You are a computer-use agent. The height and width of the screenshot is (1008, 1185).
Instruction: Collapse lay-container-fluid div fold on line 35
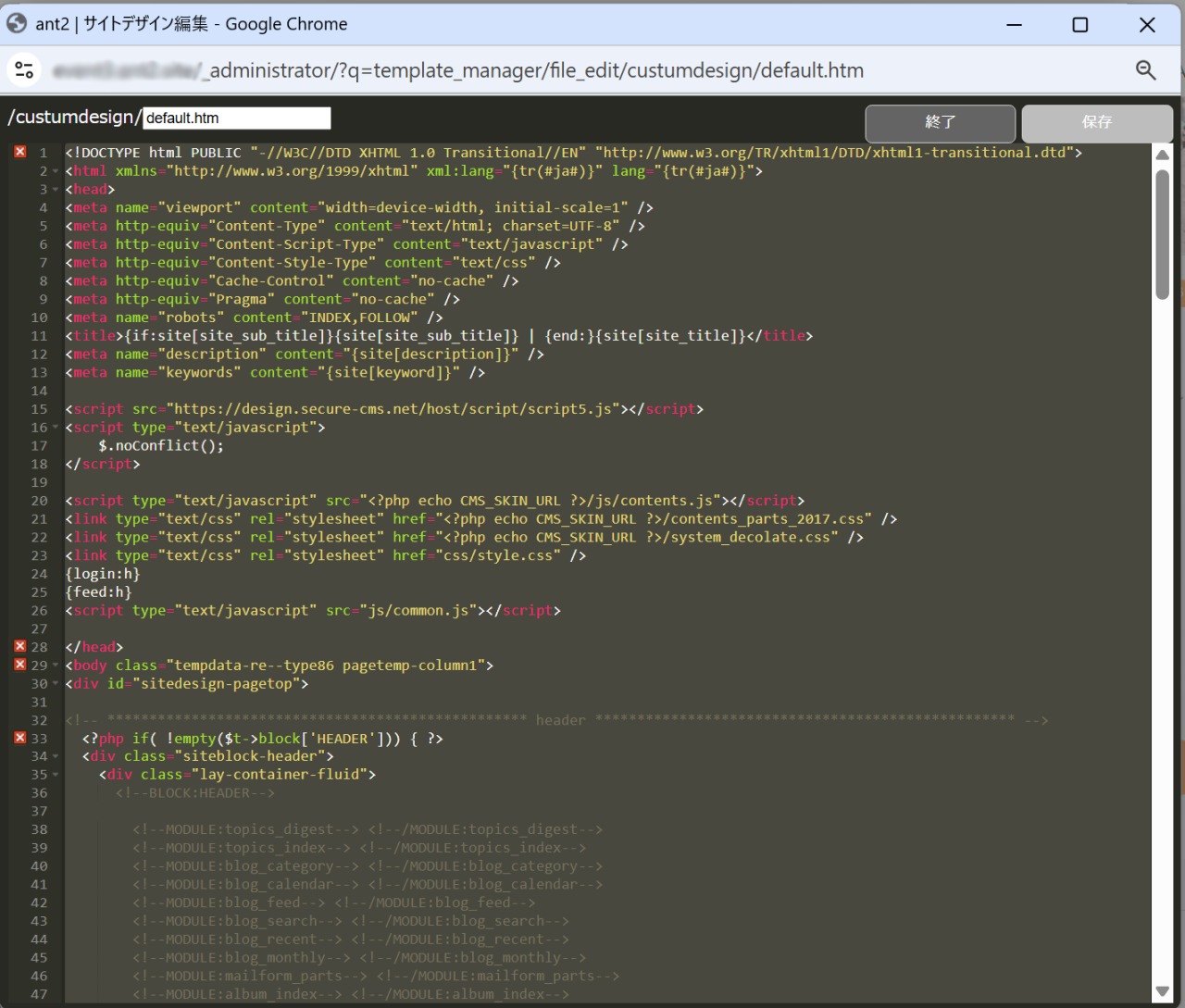pos(56,775)
